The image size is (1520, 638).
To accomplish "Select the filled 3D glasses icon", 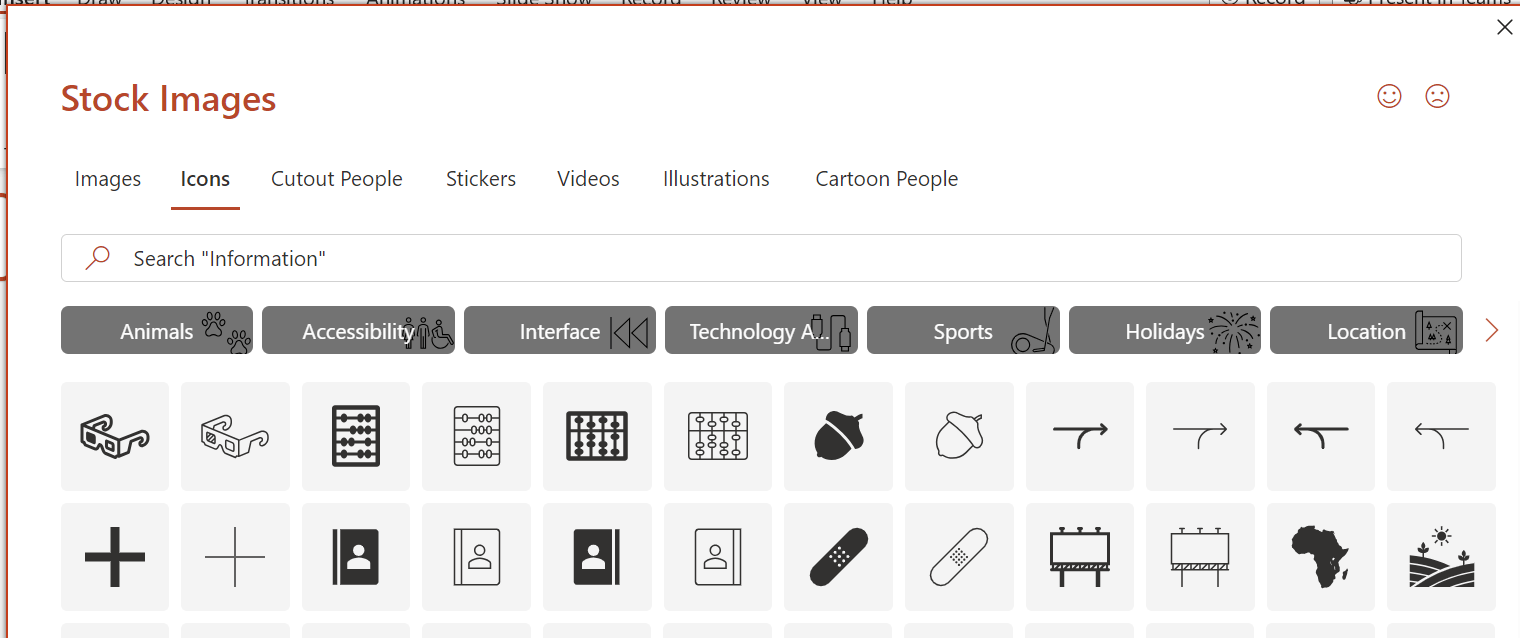I will [115, 436].
